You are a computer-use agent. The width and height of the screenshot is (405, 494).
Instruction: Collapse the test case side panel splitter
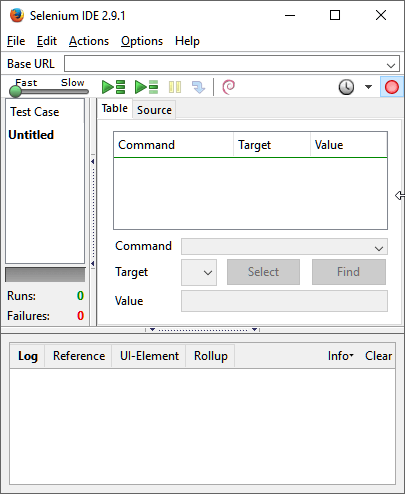click(x=93, y=213)
